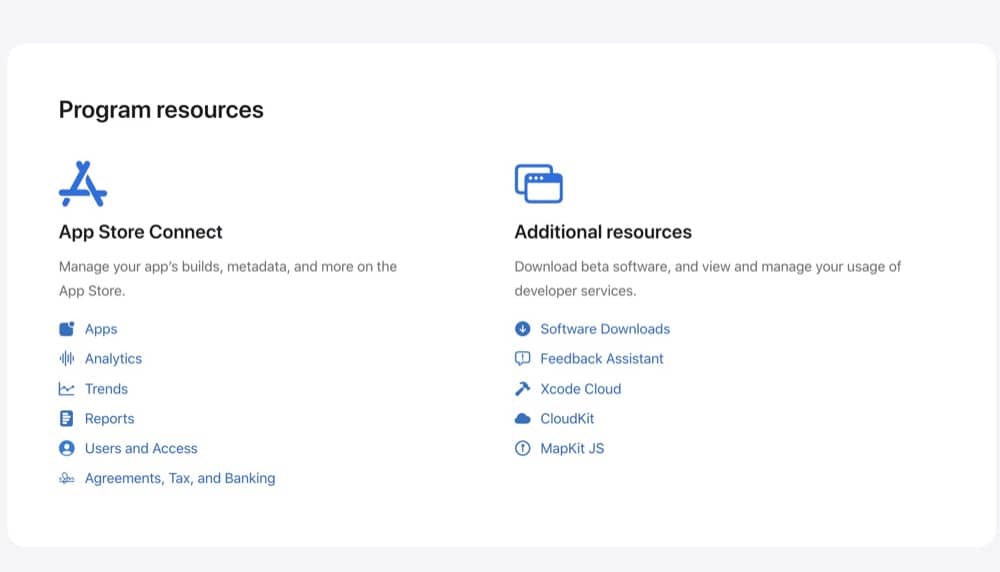The image size is (1000, 572).
Task: Click the Additional resources windows icon
Action: 539,184
